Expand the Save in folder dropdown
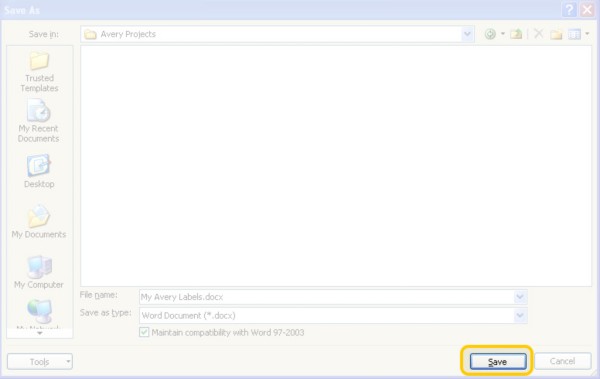The width and height of the screenshot is (600, 379). [x=467, y=34]
